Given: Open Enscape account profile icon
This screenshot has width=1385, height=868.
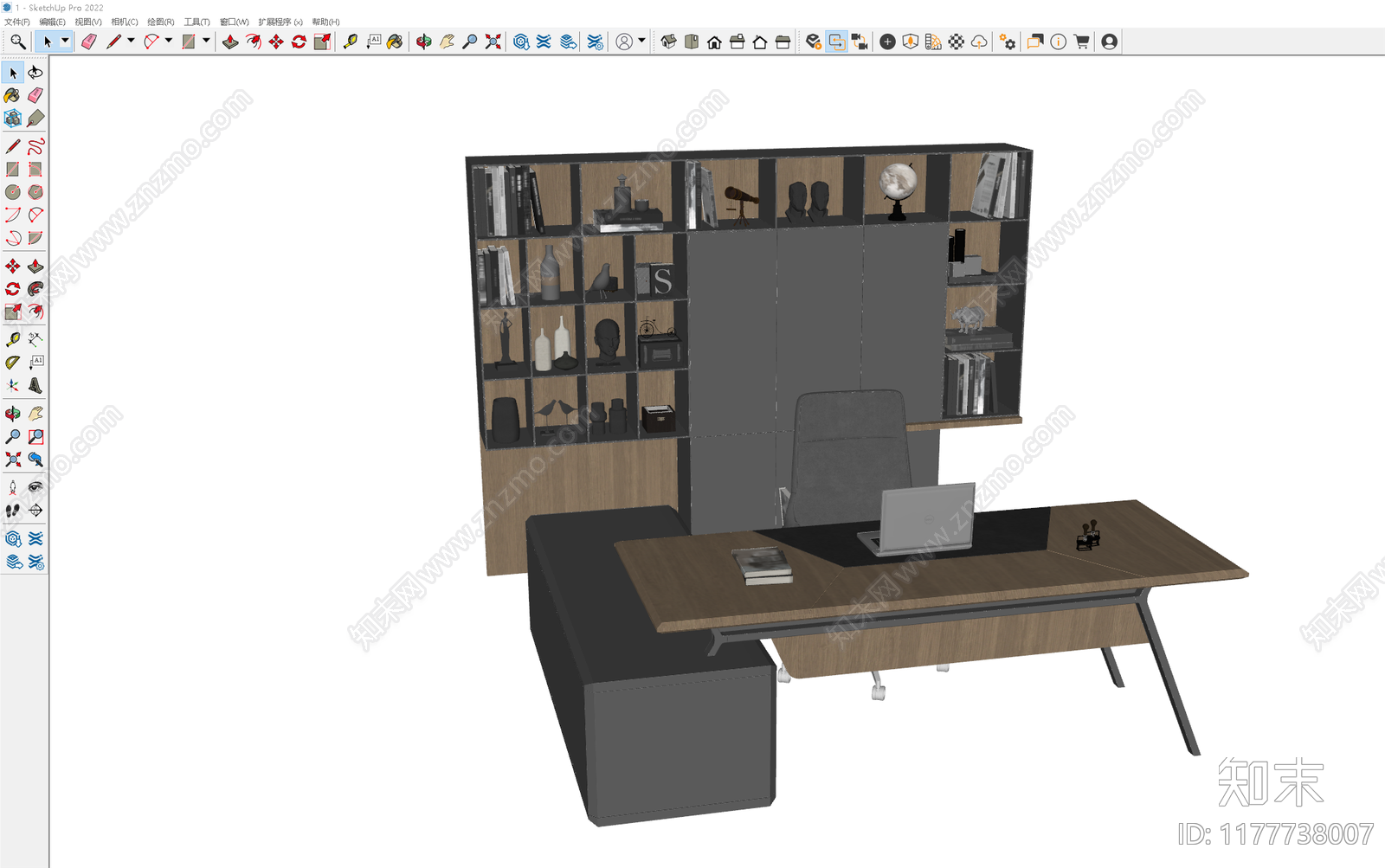Looking at the screenshot, I should tap(1109, 42).
